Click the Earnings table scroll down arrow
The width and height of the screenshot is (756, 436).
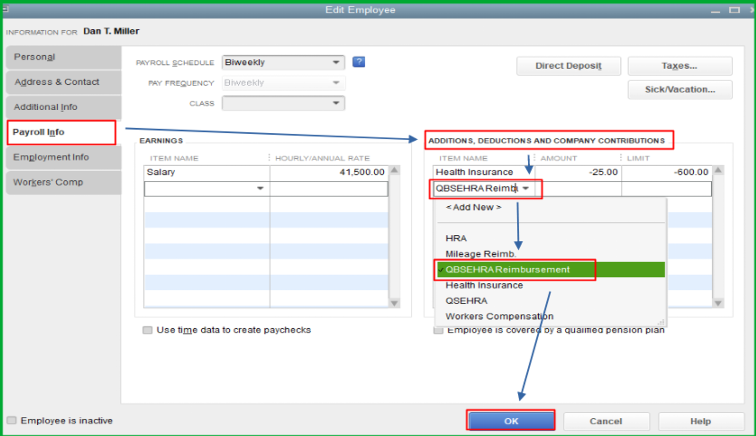(394, 303)
